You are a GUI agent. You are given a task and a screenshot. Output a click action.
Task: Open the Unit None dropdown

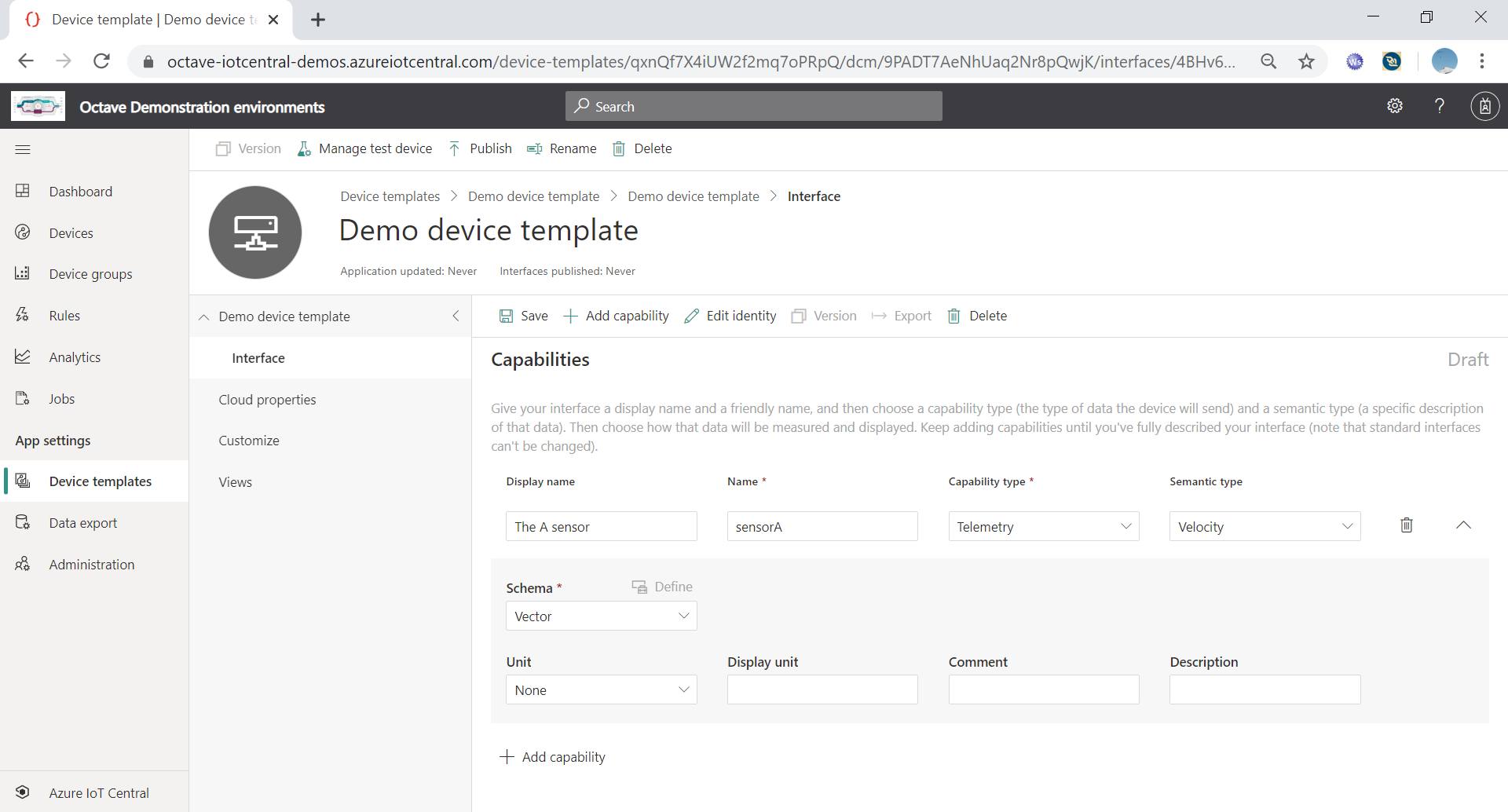pyautogui.click(x=602, y=689)
